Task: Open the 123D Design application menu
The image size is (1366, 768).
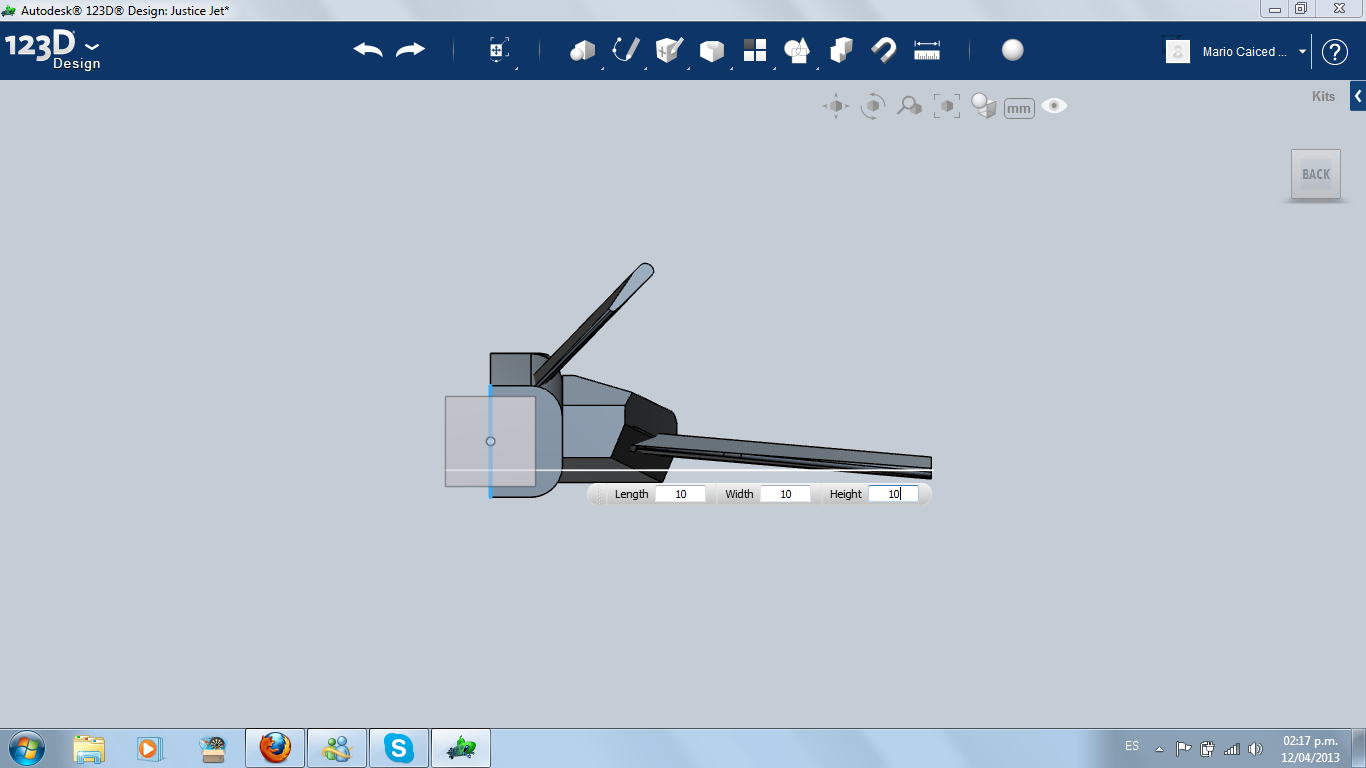Action: pyautogui.click(x=52, y=50)
